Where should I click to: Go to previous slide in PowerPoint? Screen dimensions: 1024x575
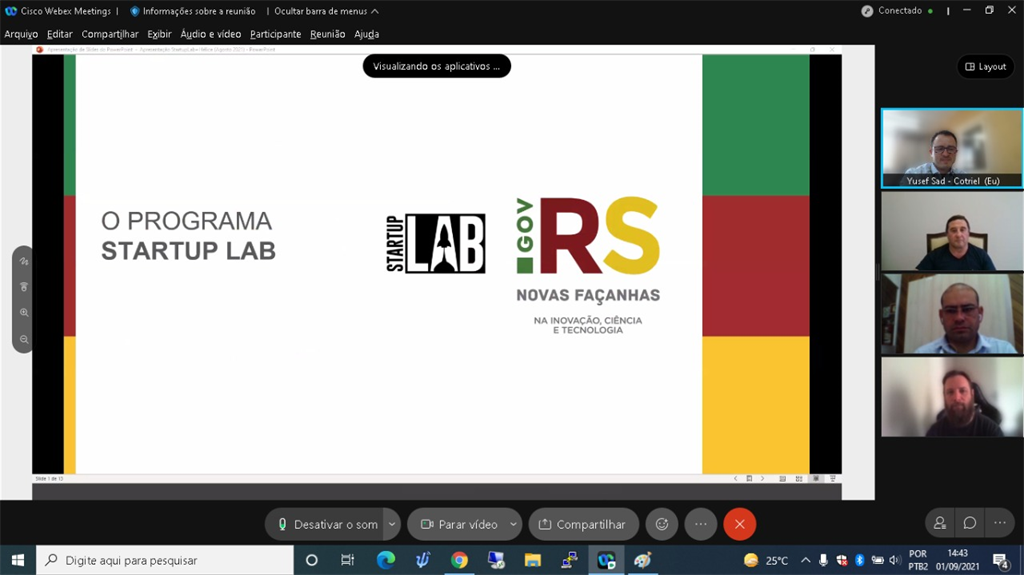[735, 479]
